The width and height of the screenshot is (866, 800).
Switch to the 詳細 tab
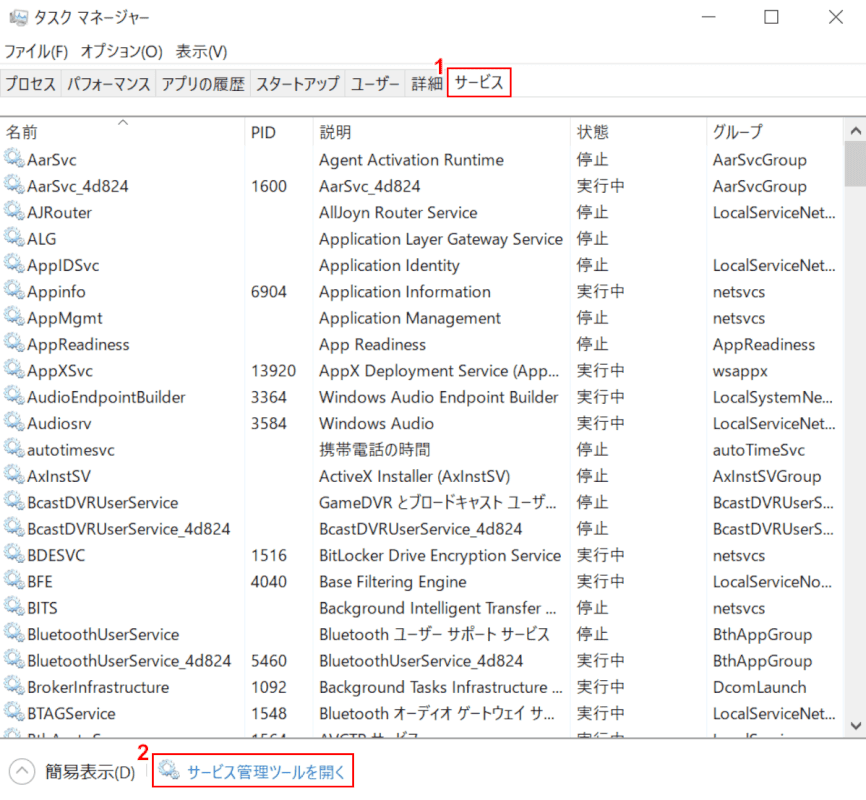pos(426,83)
